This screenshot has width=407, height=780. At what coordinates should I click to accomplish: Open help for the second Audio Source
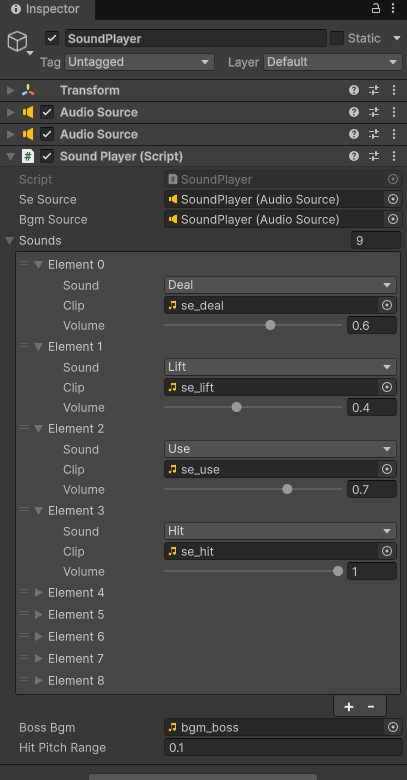point(354,134)
